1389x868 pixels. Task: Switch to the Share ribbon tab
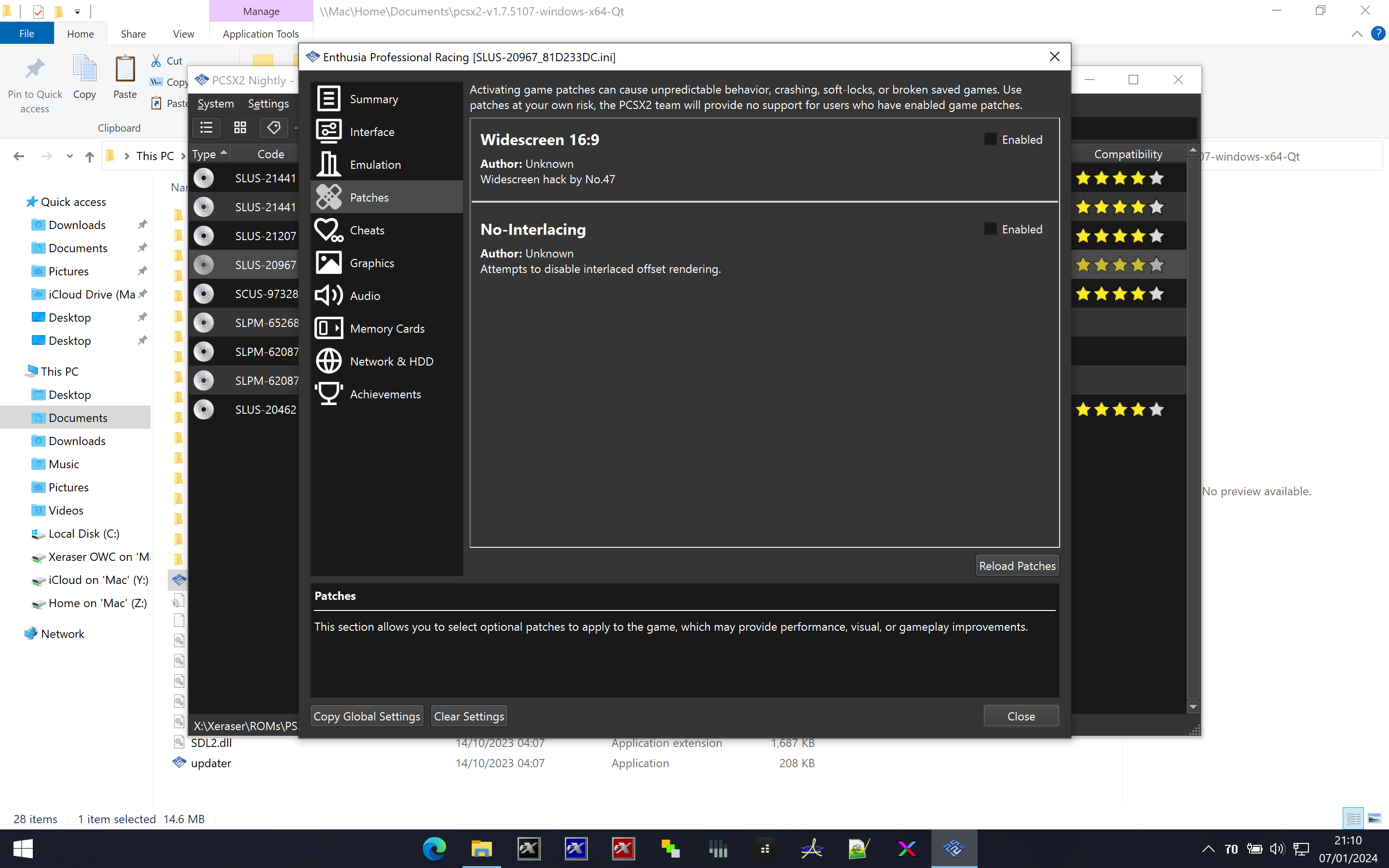tap(133, 34)
